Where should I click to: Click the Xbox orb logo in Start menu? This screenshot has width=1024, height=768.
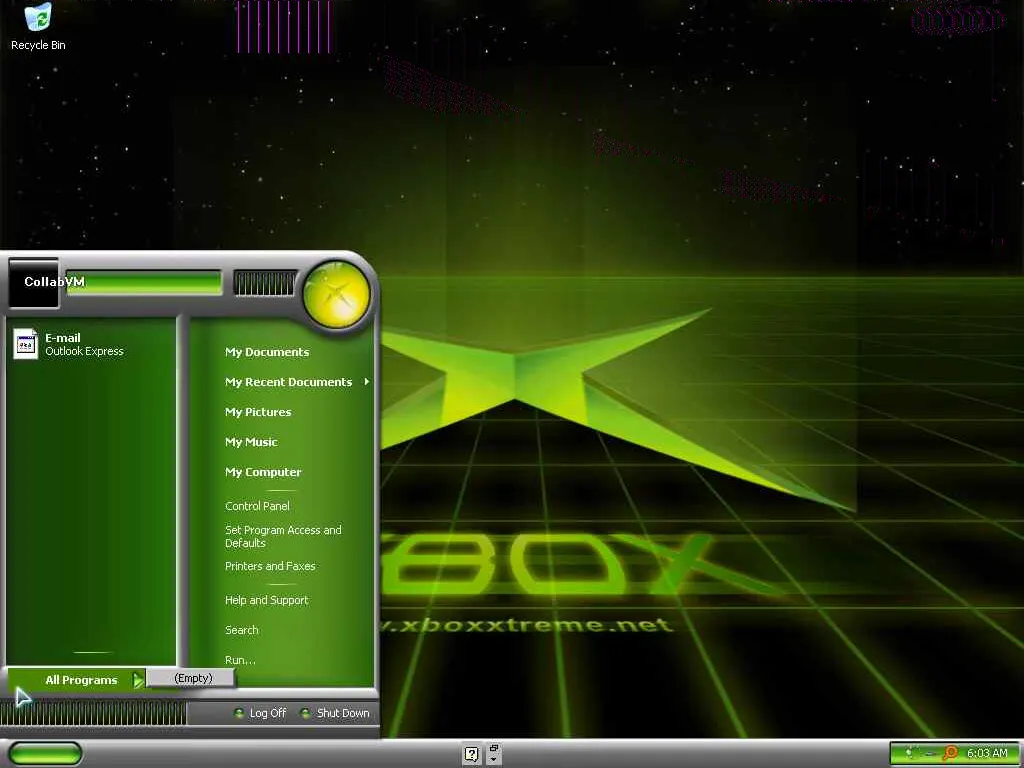(x=337, y=294)
